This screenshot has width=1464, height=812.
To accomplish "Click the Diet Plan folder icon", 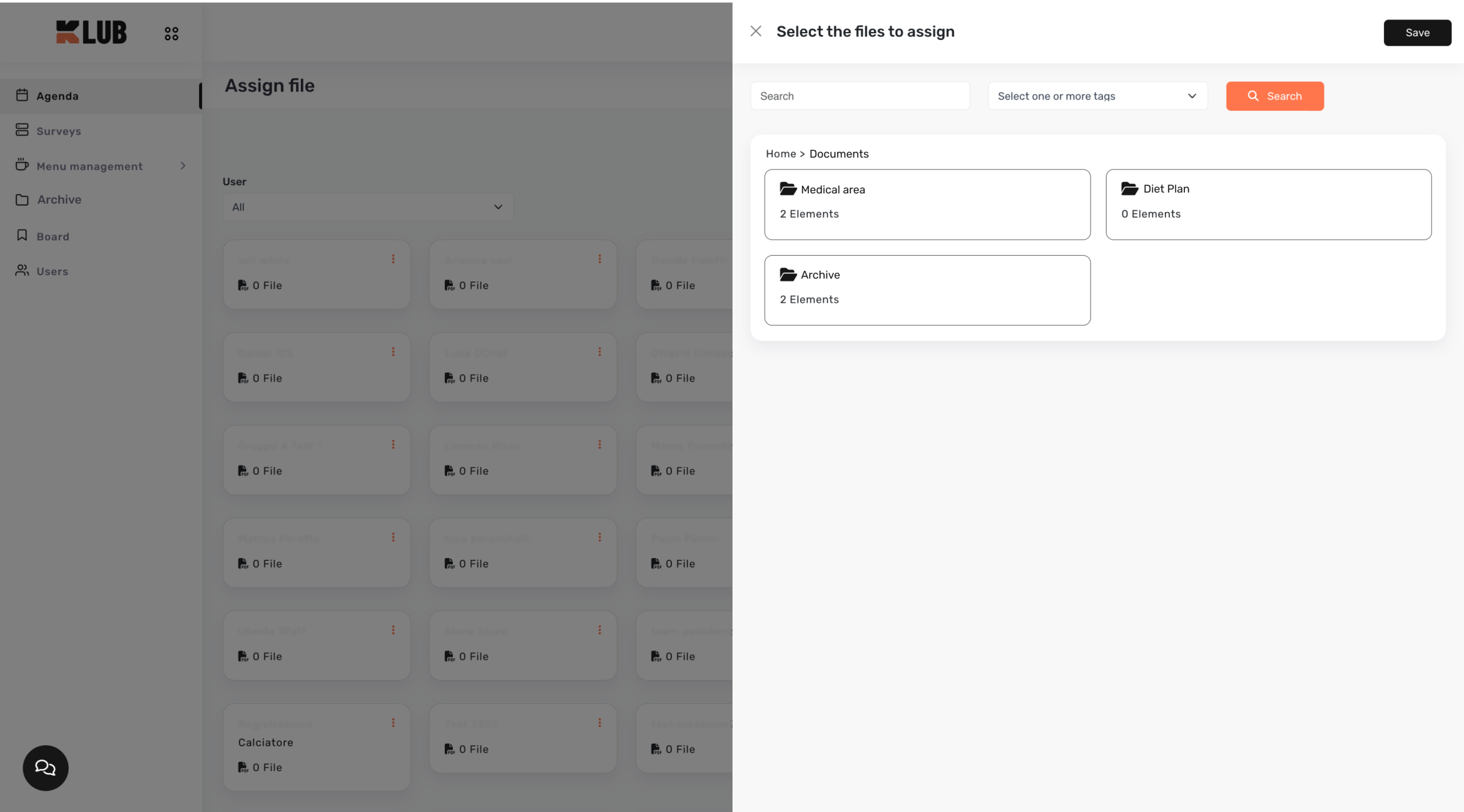I will pos(1129,189).
